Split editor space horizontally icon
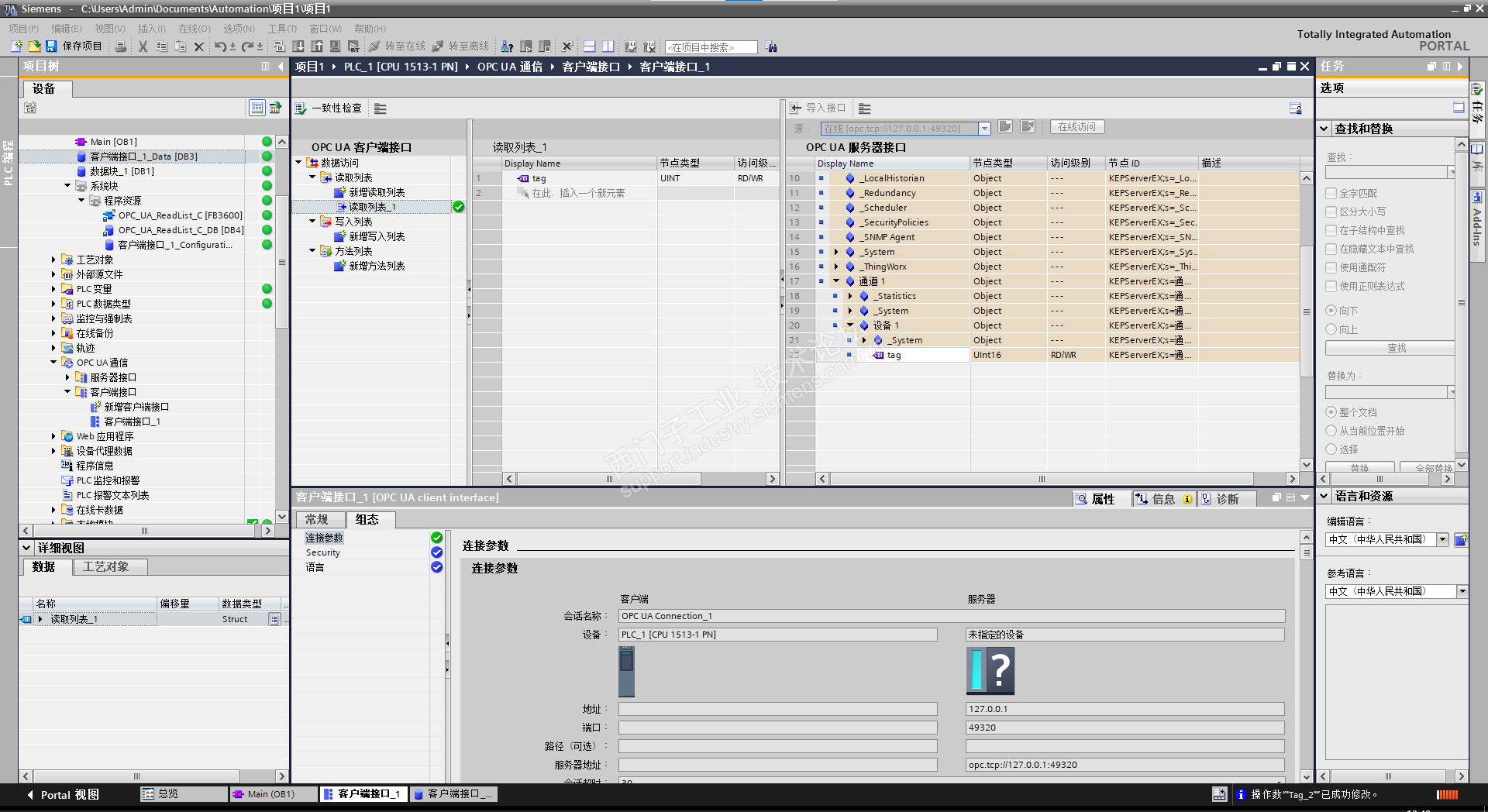 coord(590,46)
